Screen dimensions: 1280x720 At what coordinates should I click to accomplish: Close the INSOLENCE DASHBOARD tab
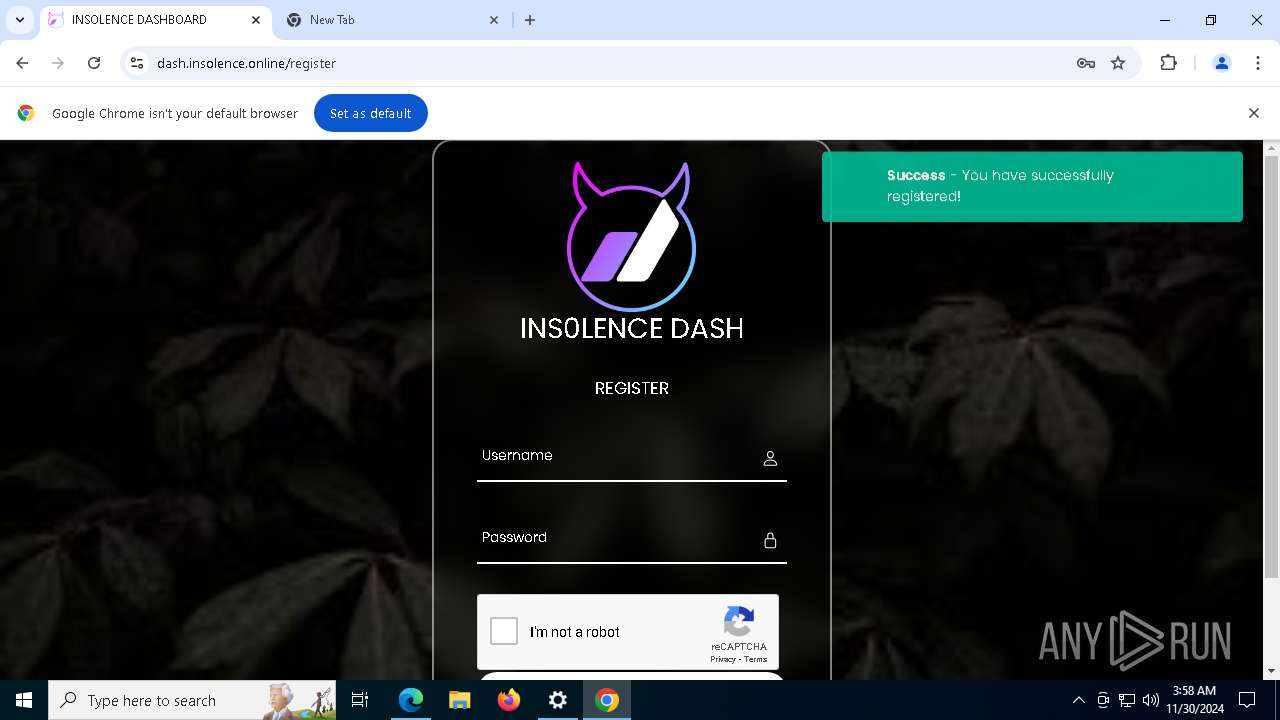click(255, 20)
